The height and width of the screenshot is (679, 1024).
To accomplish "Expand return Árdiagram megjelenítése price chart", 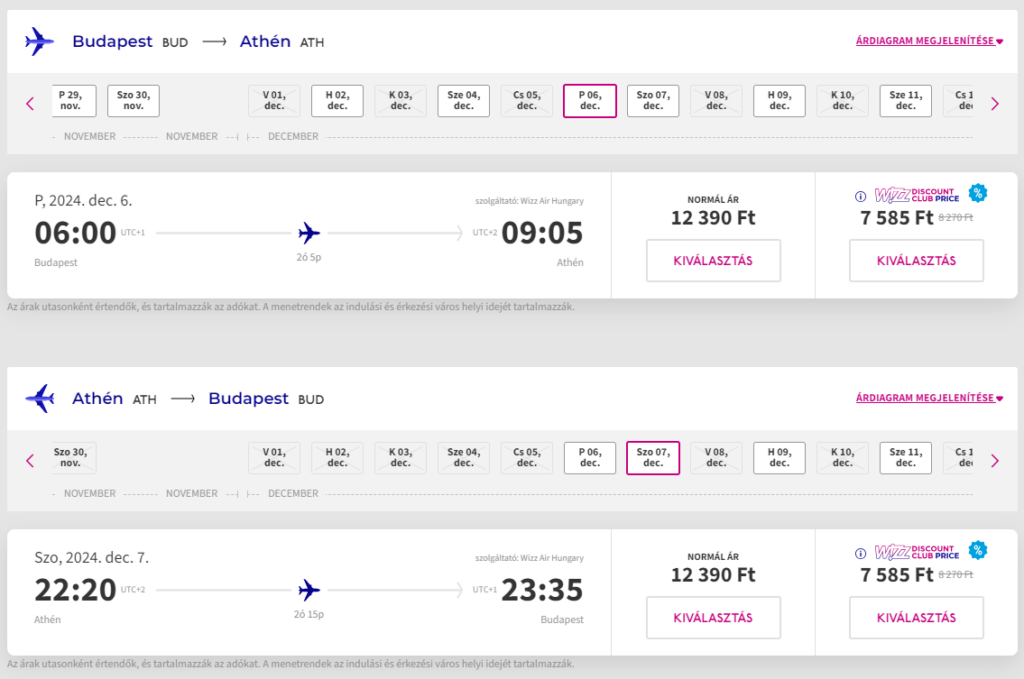I will pos(929,398).
